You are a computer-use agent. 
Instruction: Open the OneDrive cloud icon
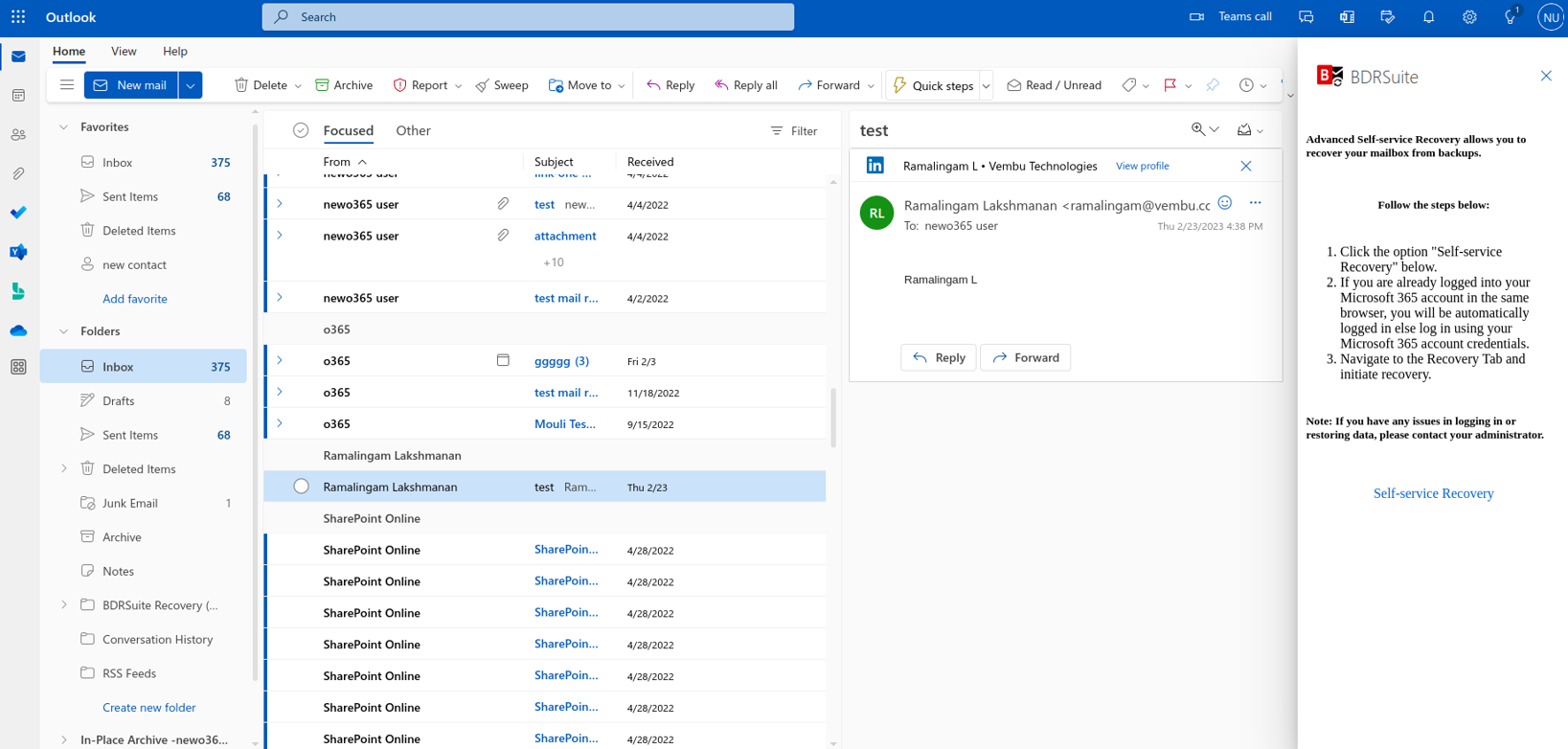[18, 330]
